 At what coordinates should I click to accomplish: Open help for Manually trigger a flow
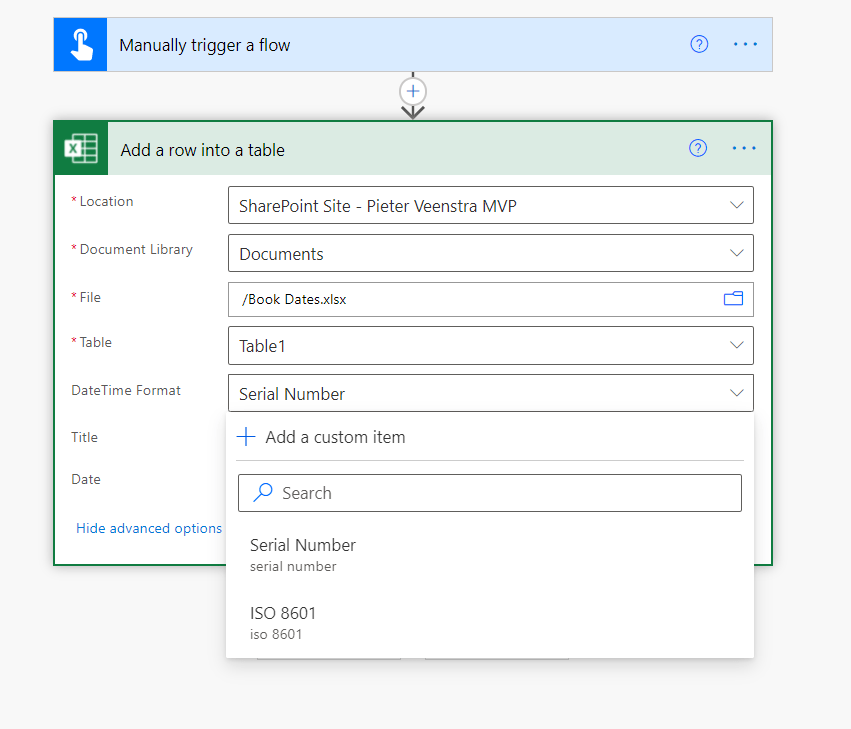[699, 44]
